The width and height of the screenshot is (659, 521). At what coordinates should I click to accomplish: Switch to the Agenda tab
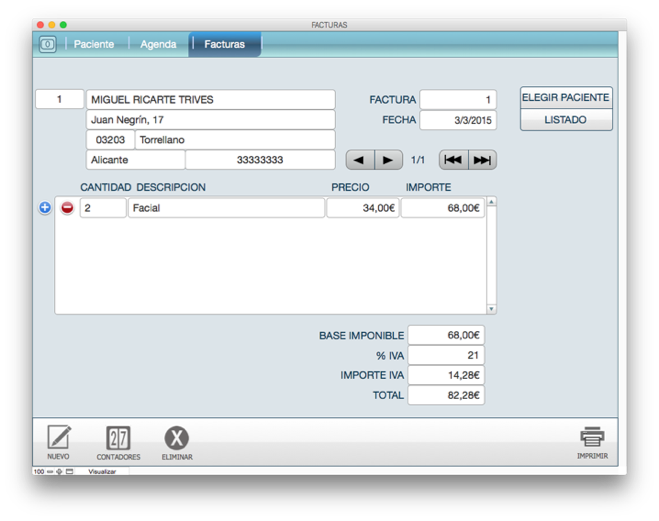(158, 44)
